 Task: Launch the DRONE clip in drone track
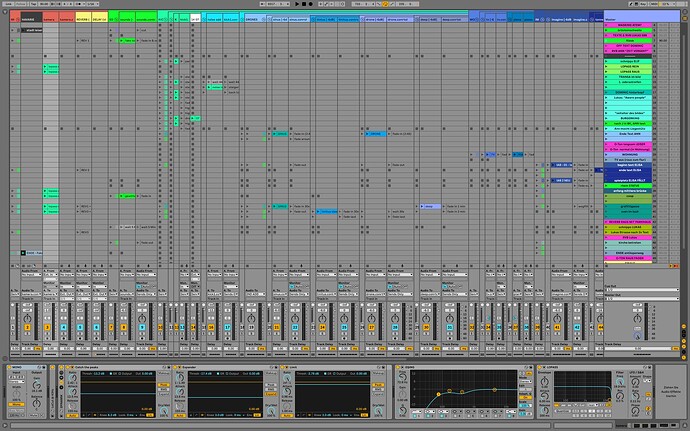[x=368, y=134]
